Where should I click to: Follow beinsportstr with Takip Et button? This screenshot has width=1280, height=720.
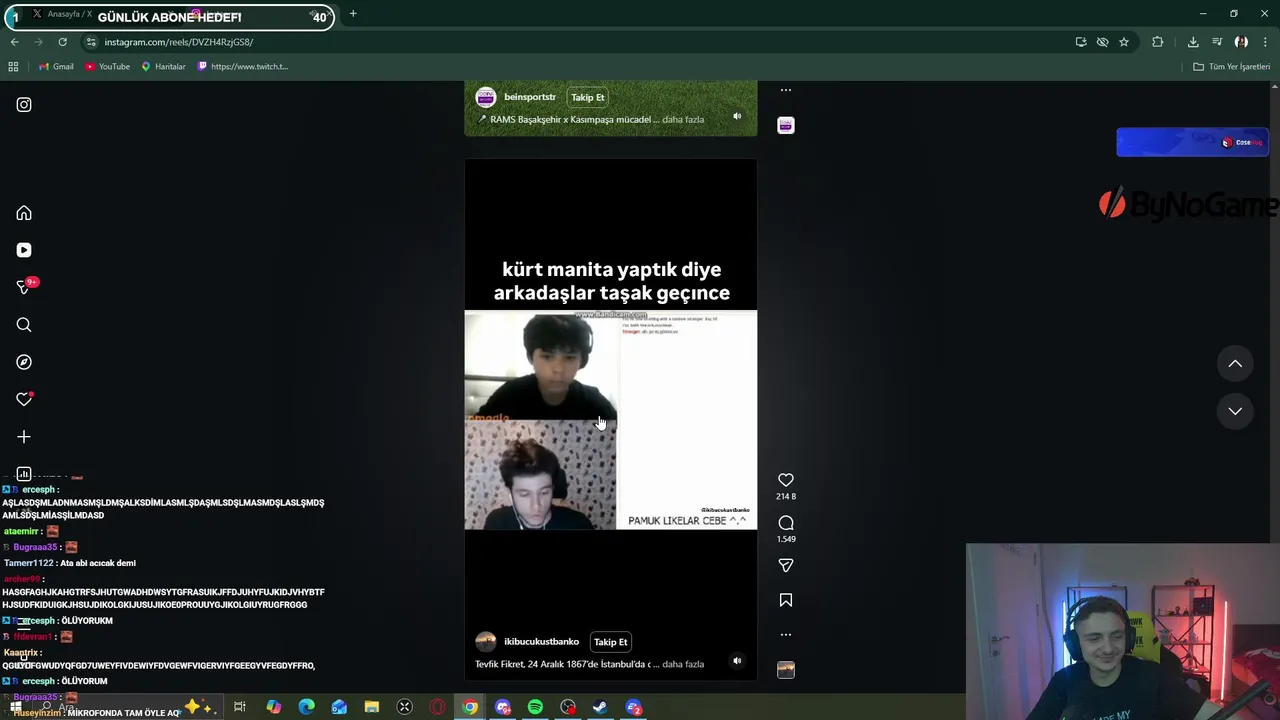[588, 97]
